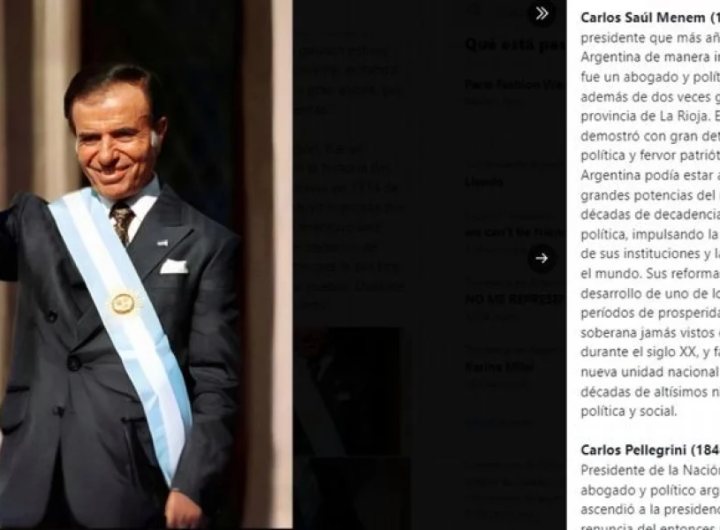Go to next image with arrow button
Viewport: 720px width, 530px height.
click(x=541, y=258)
